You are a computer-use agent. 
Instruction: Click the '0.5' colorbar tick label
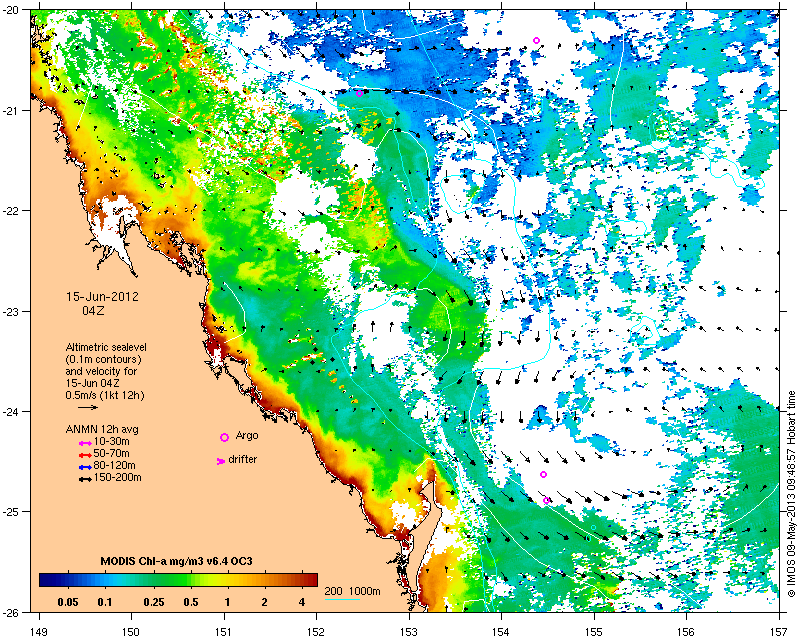(190, 602)
